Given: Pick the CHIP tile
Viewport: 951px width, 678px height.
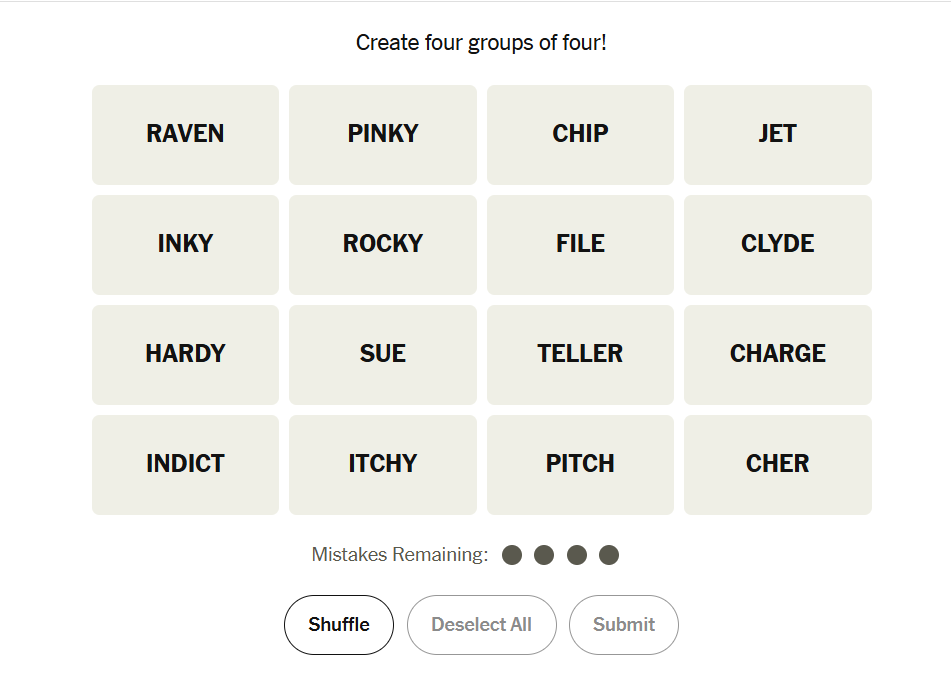Looking at the screenshot, I should (580, 135).
